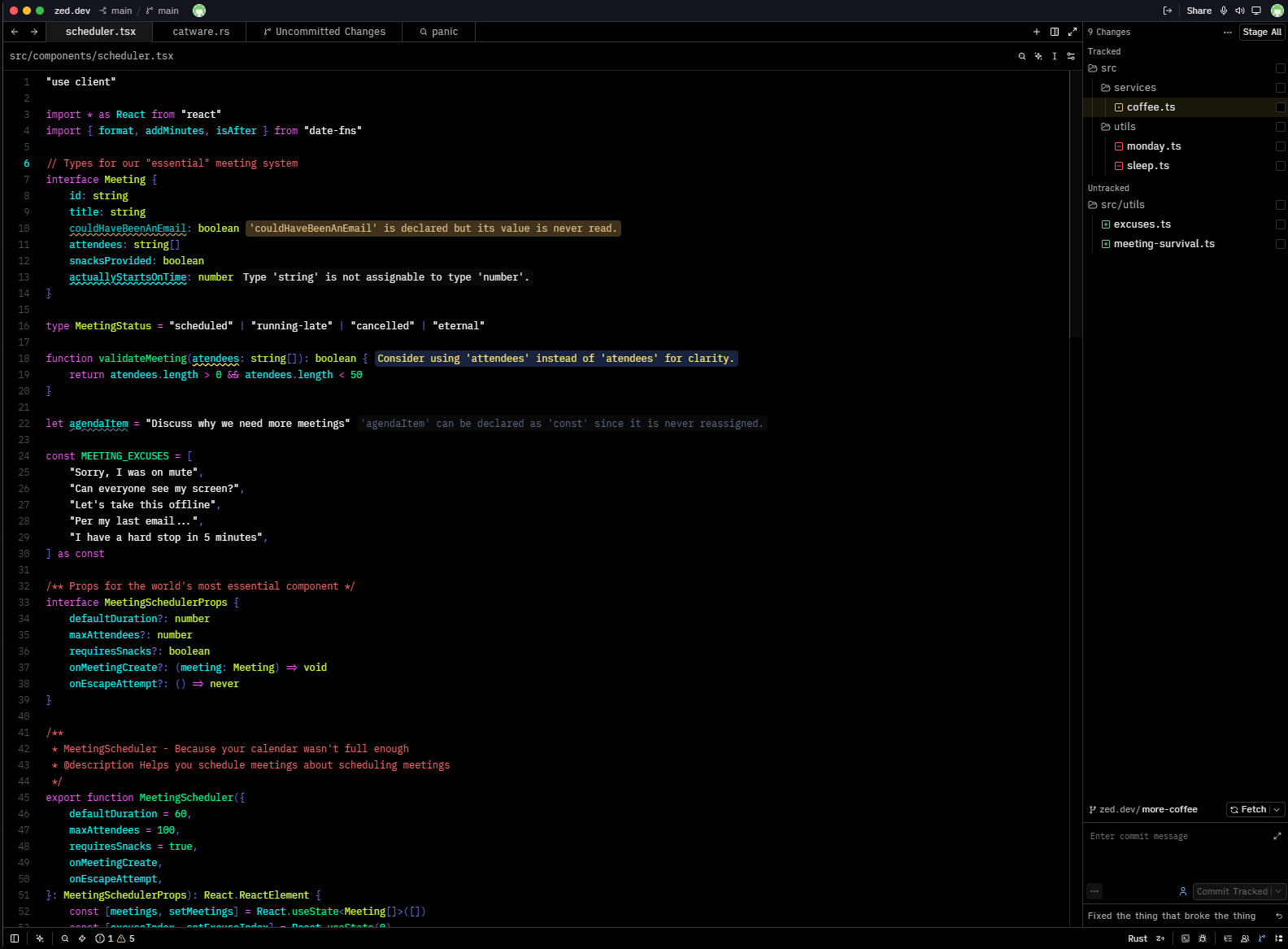Open a new tab with the plus icon
1288x949 pixels.
[x=1037, y=32]
